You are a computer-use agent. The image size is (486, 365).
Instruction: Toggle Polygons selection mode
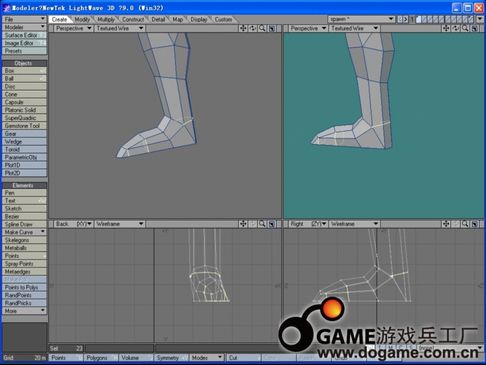click(x=101, y=358)
